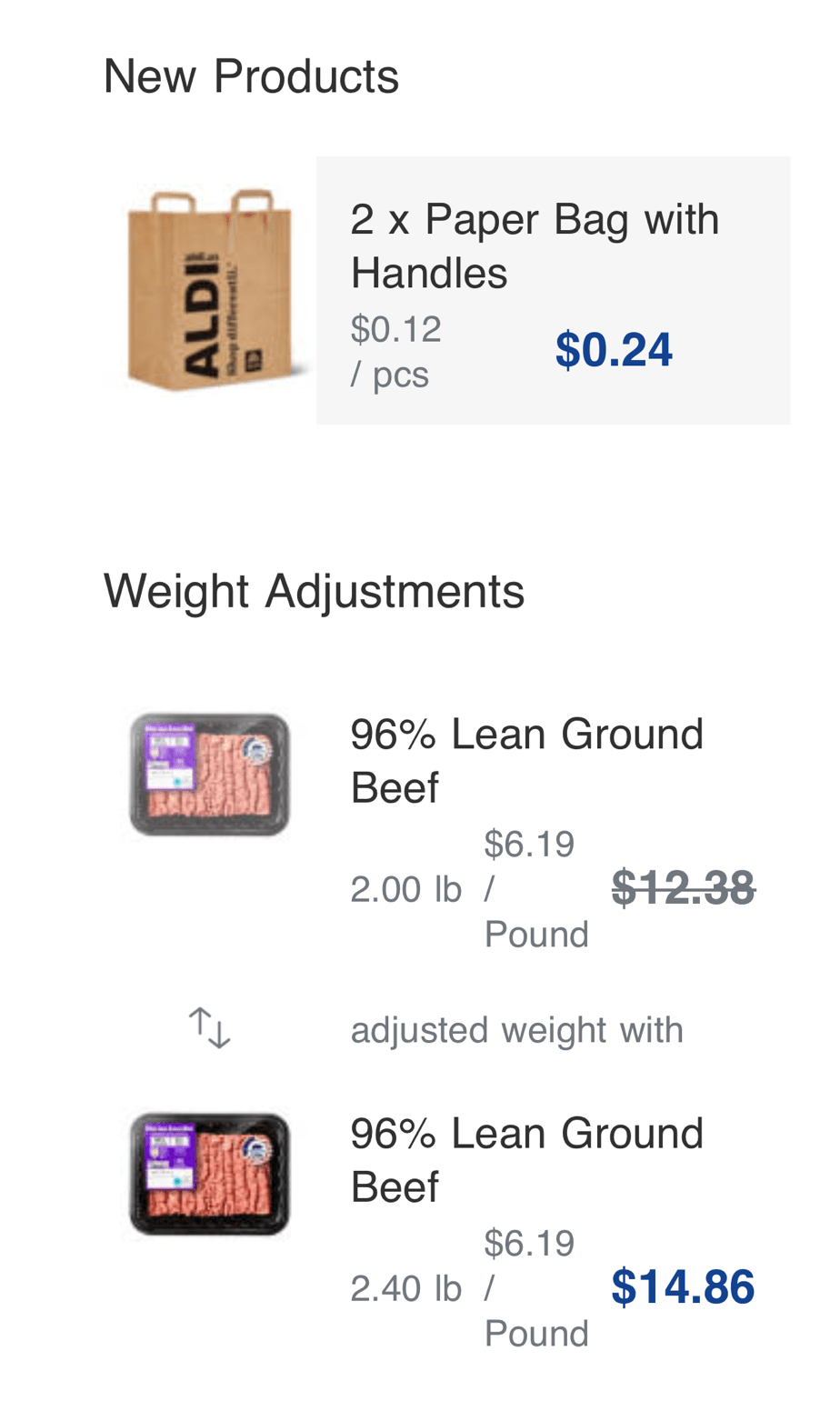Click $6.19 / Pound beside 2.40 lb

535,1288
